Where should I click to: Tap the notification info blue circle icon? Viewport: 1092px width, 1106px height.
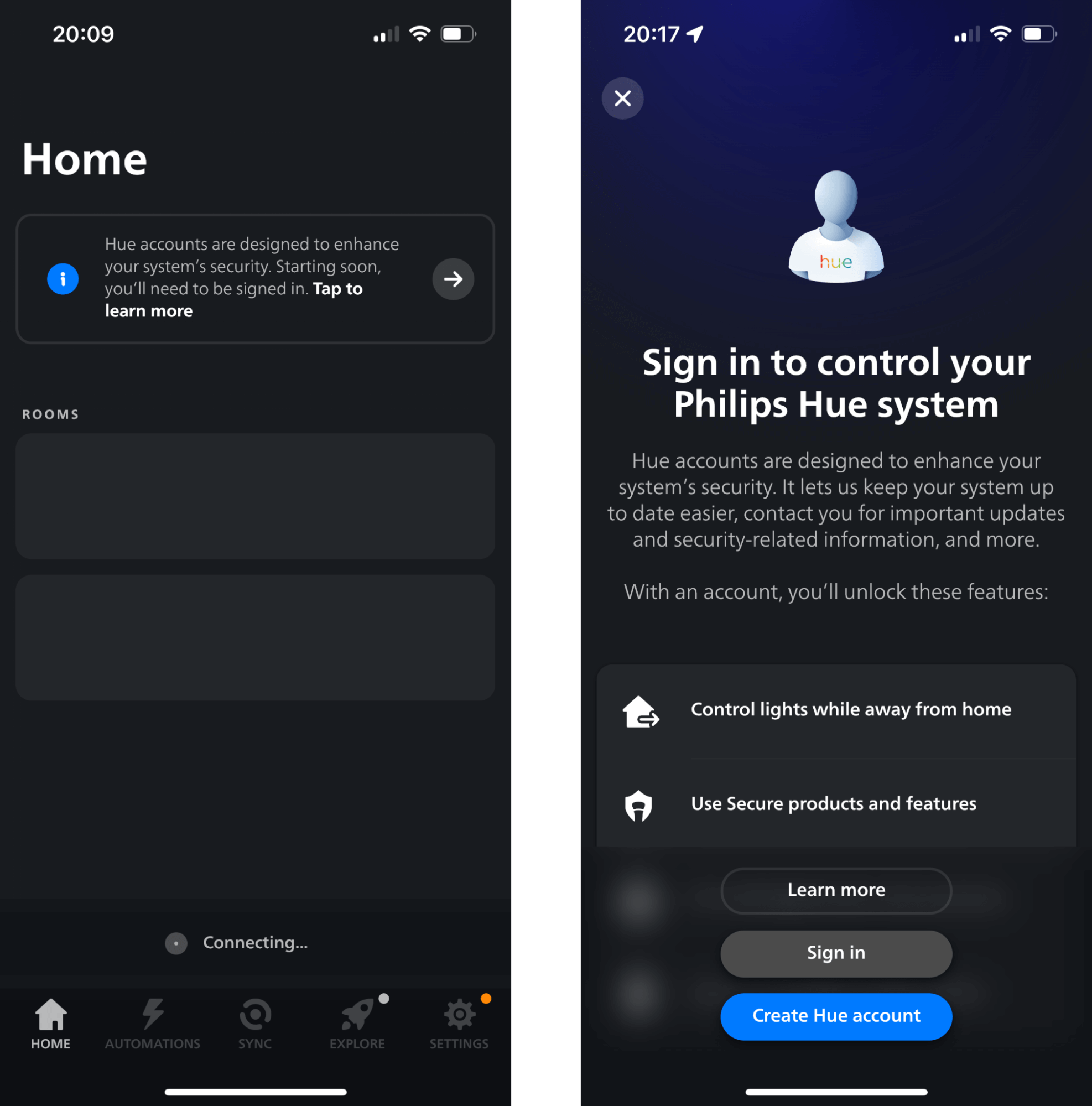(62, 278)
